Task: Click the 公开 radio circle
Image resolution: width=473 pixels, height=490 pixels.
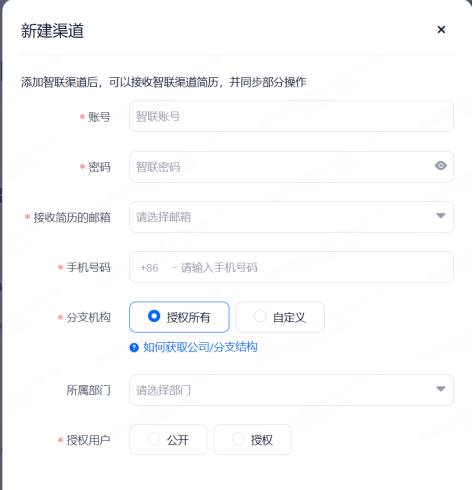Action: coord(154,439)
